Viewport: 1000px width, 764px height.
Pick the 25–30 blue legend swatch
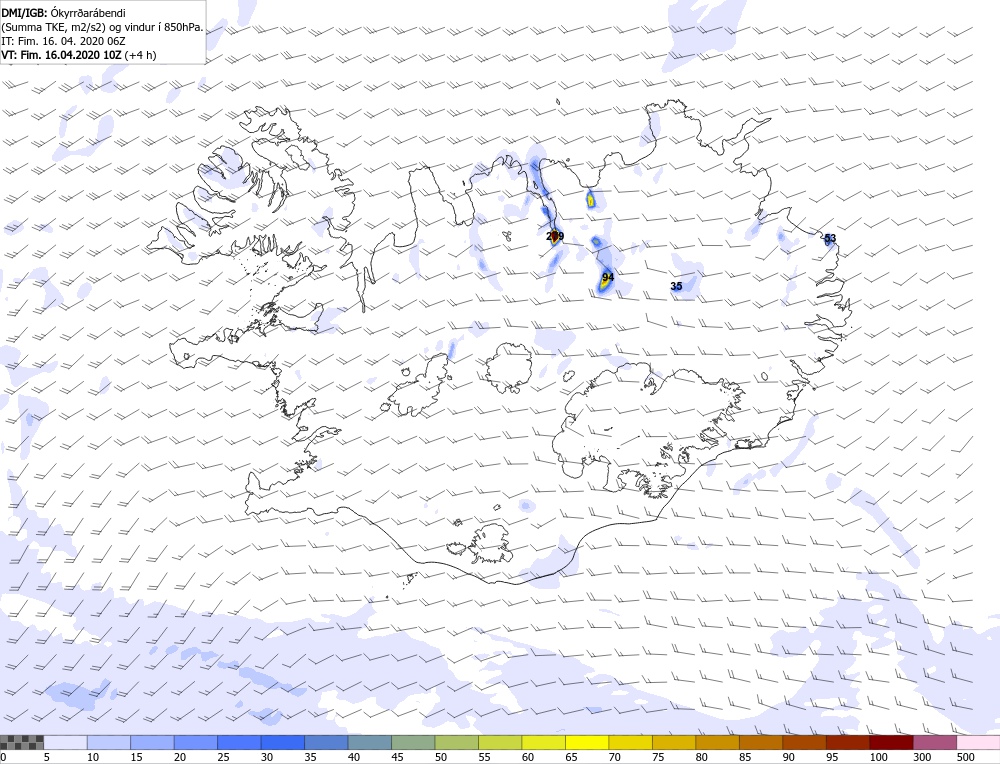click(239, 742)
